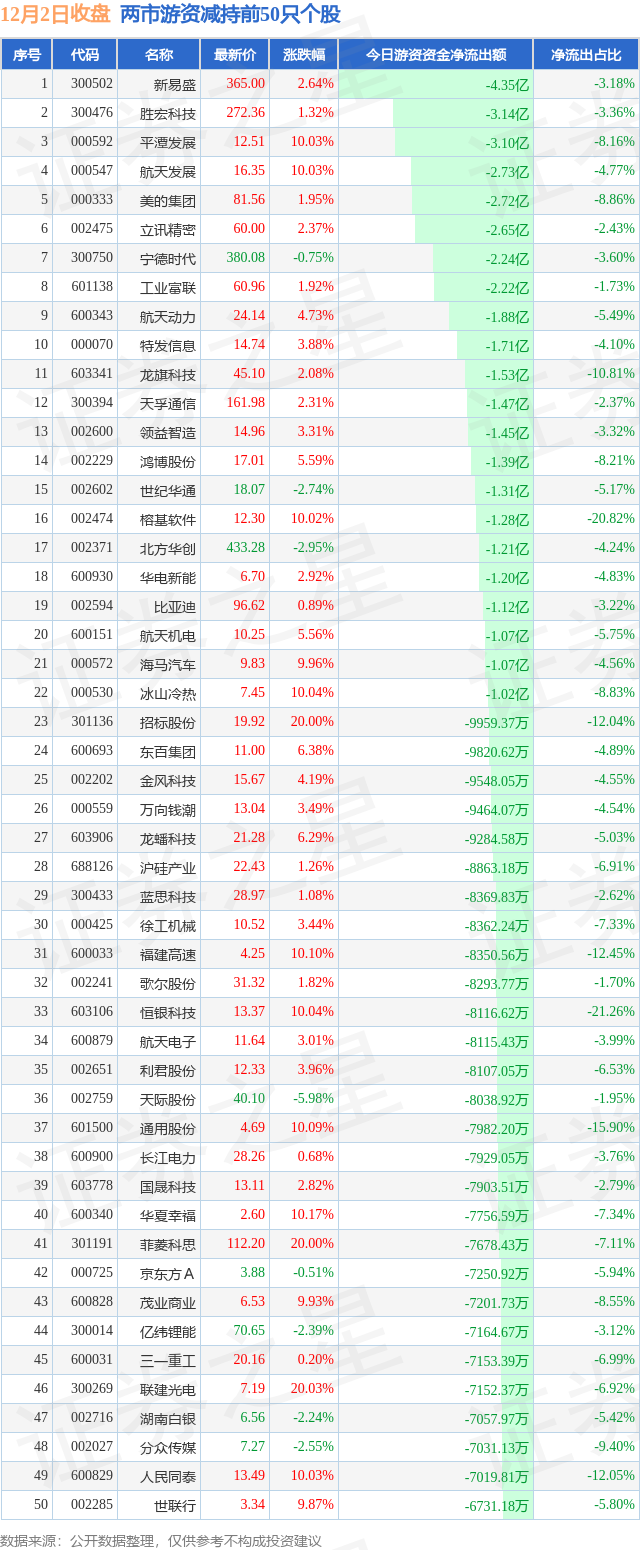Image resolution: width=640 pixels, height=1550 pixels.
Task: Click the 最新价 column header
Action: (x=235, y=55)
